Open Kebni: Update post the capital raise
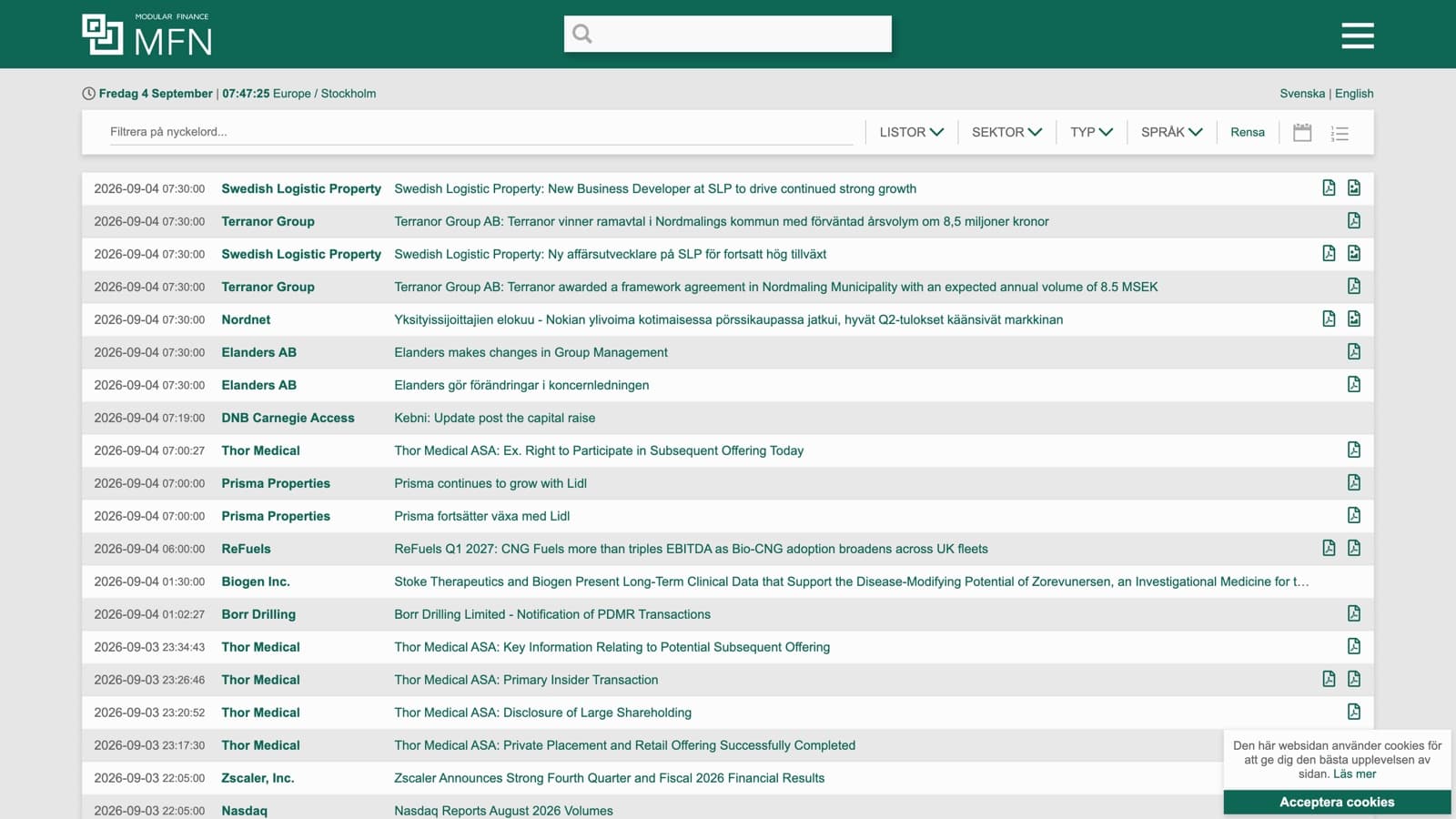The height and width of the screenshot is (819, 1456). click(x=494, y=418)
